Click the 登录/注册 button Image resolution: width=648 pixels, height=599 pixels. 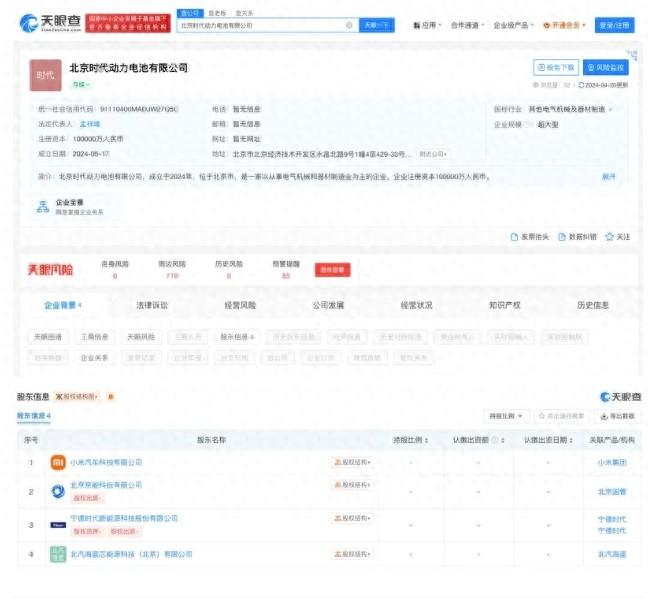[x=614, y=25]
